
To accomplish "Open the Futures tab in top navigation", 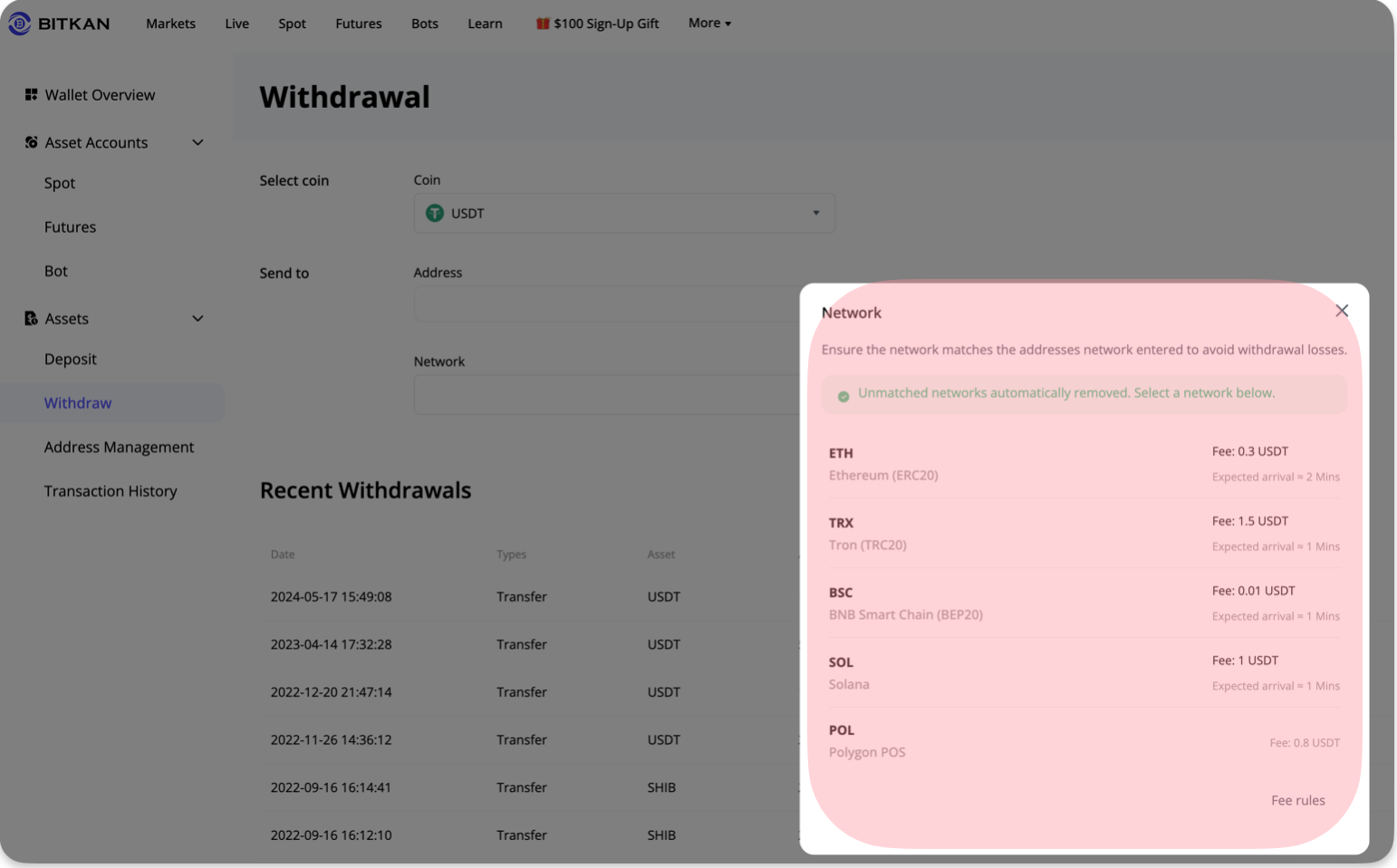I will pyautogui.click(x=359, y=24).
